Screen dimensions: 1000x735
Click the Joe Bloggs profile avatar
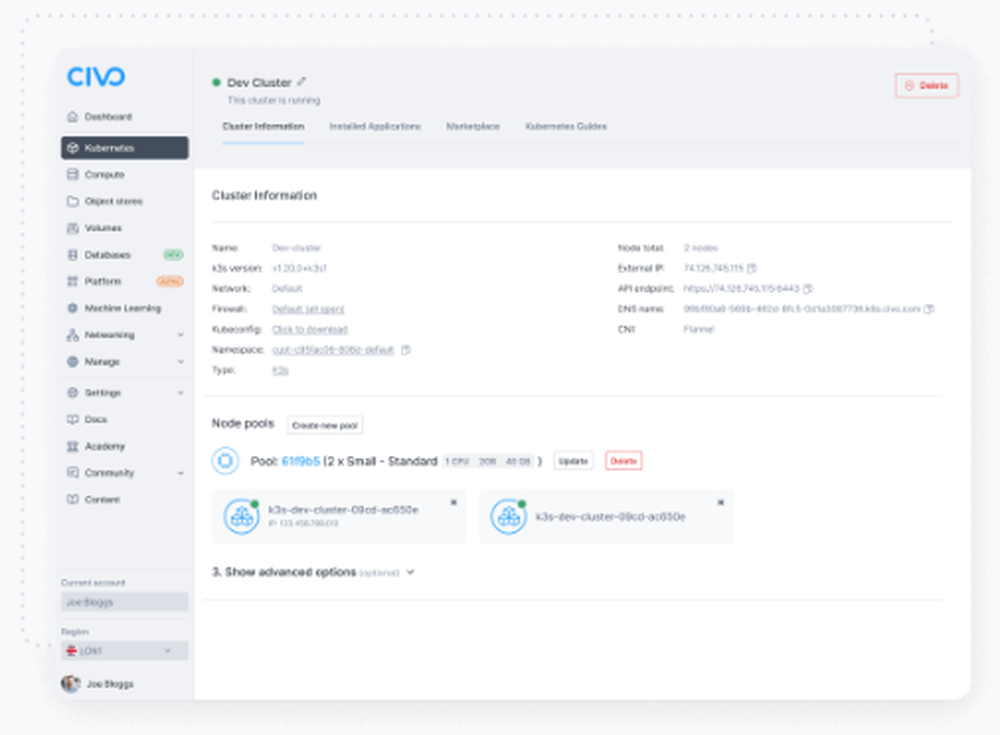[70, 683]
